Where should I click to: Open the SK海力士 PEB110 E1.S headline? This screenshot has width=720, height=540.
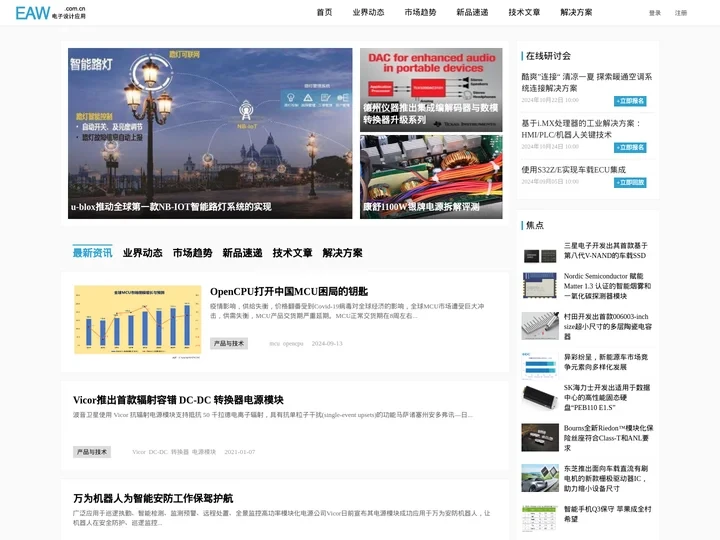pyautogui.click(x=607, y=398)
